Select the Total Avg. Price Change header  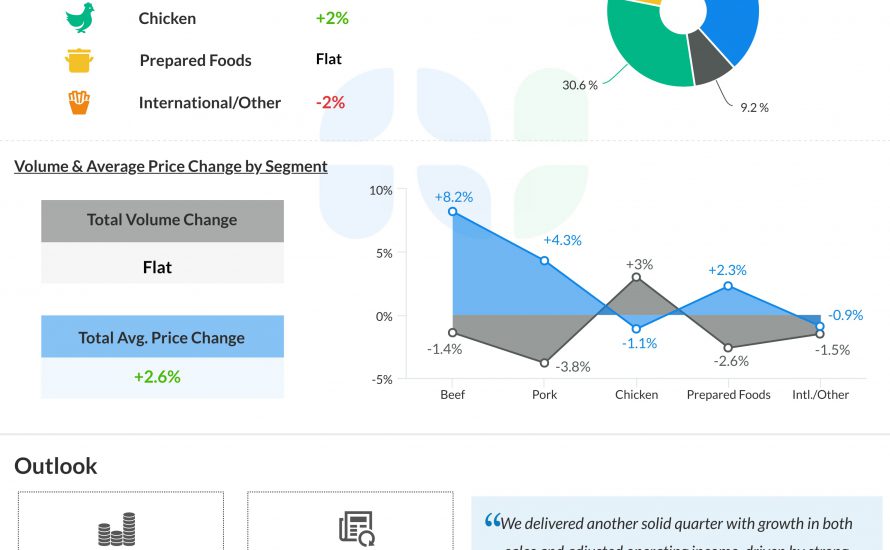click(x=162, y=338)
